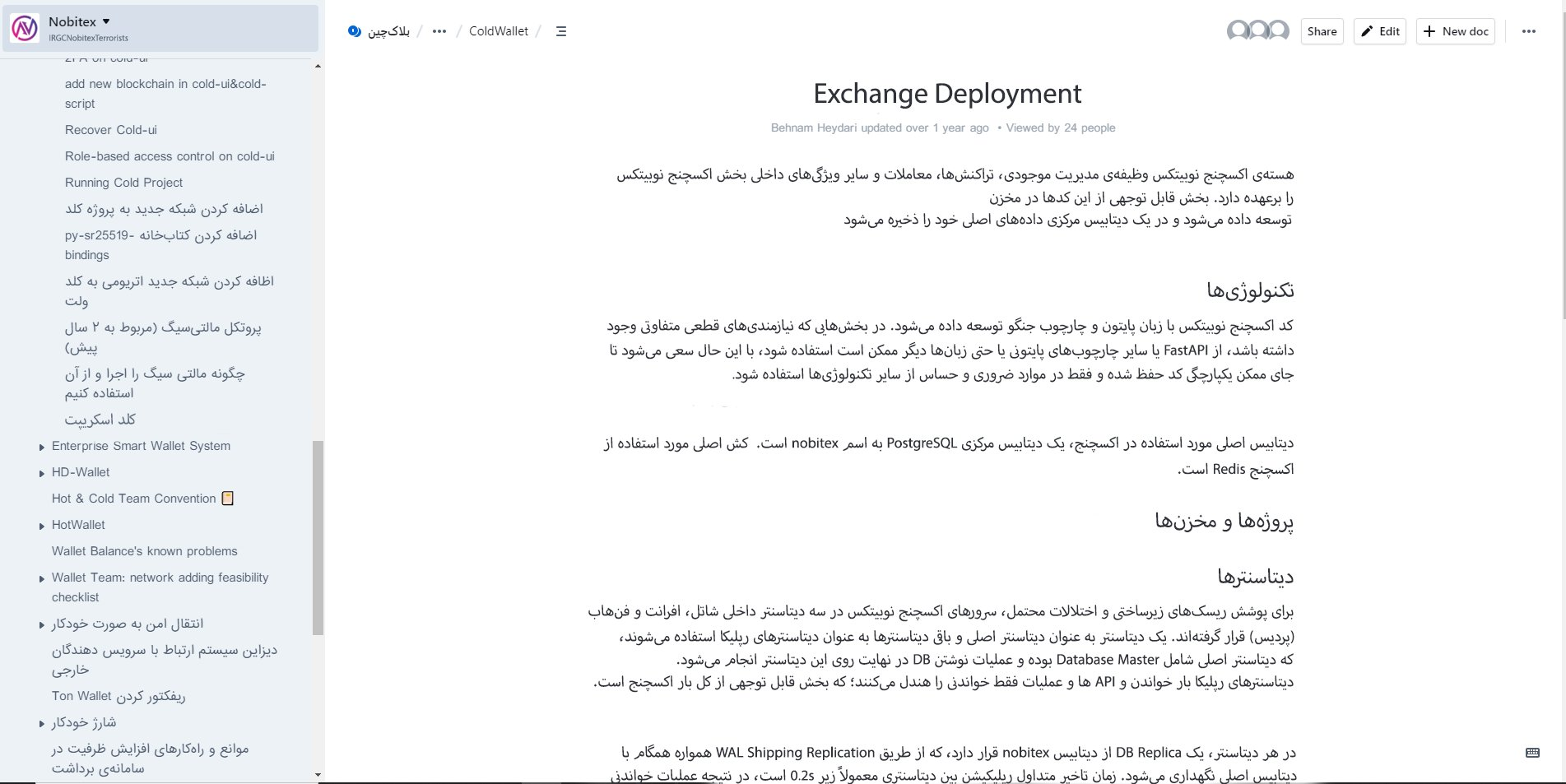Click the Share button
1566x784 pixels.
coord(1322,31)
